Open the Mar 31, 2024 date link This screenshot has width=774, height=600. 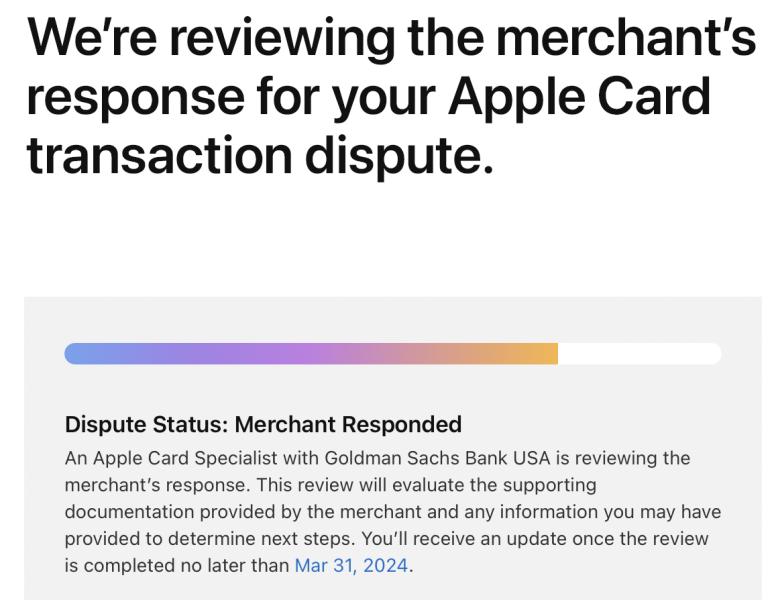(x=351, y=565)
